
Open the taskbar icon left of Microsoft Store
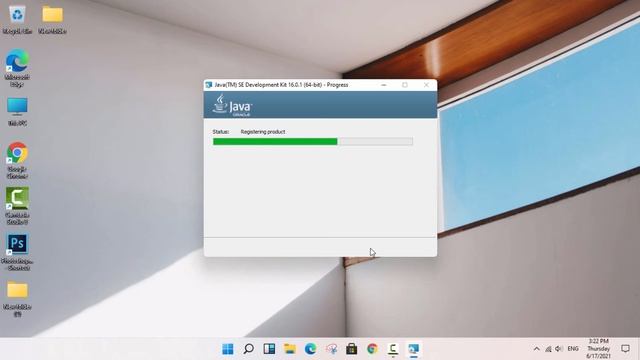331,349
